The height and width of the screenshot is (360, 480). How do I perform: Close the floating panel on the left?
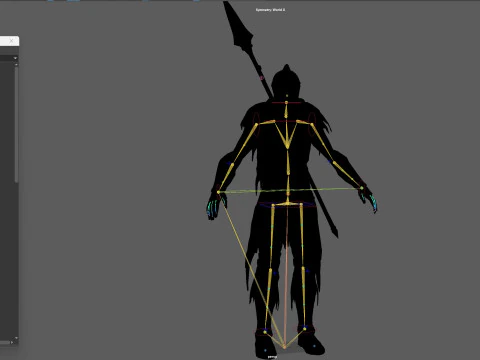coord(11,41)
